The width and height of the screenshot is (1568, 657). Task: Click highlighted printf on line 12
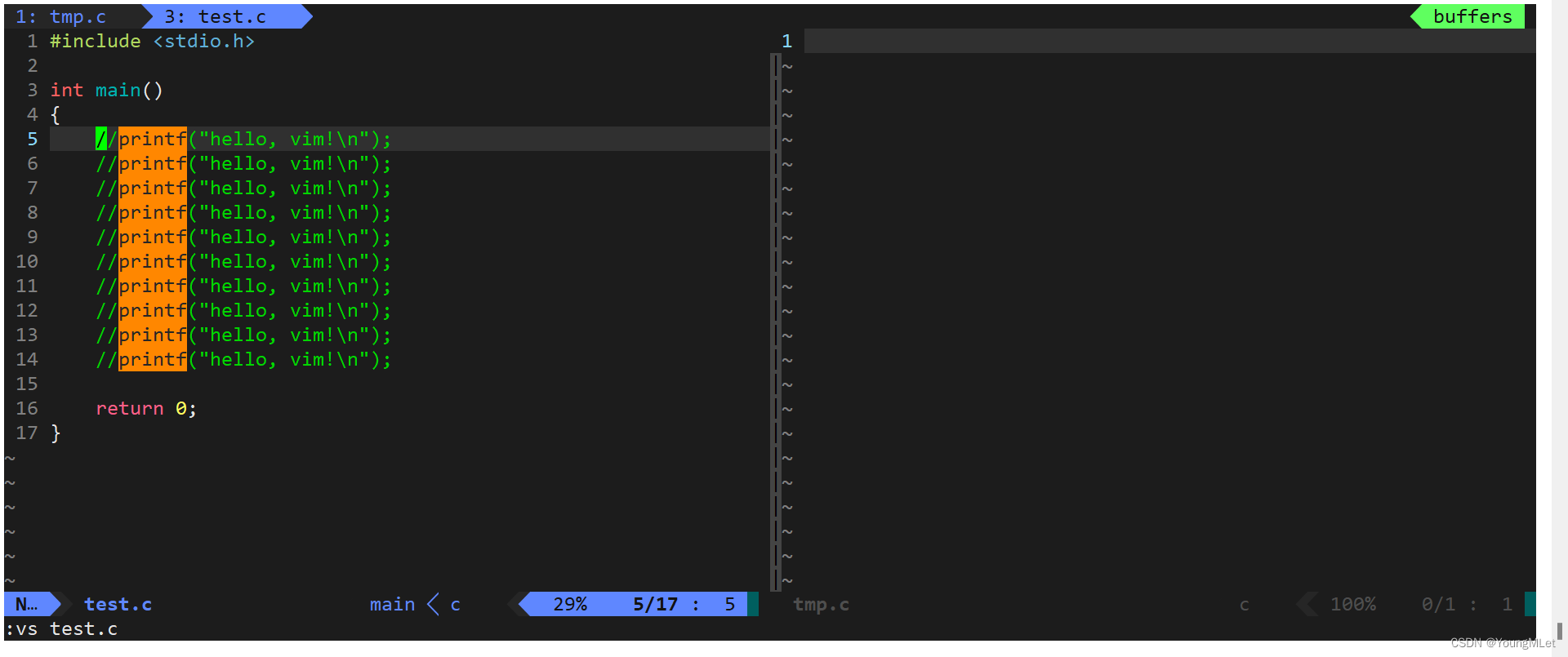click(x=153, y=310)
